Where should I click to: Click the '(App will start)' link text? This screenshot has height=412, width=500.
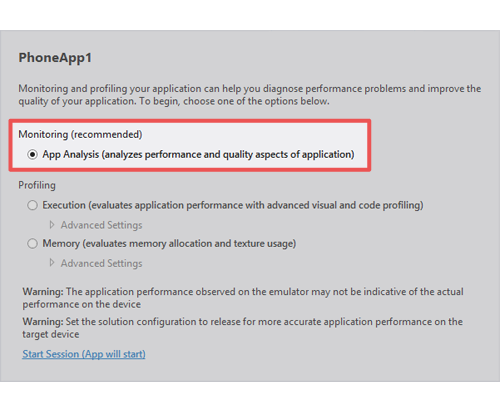coord(114,354)
